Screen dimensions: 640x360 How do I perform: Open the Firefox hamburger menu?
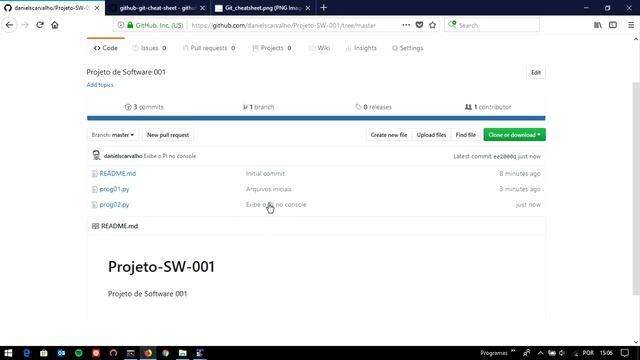[x=631, y=25]
